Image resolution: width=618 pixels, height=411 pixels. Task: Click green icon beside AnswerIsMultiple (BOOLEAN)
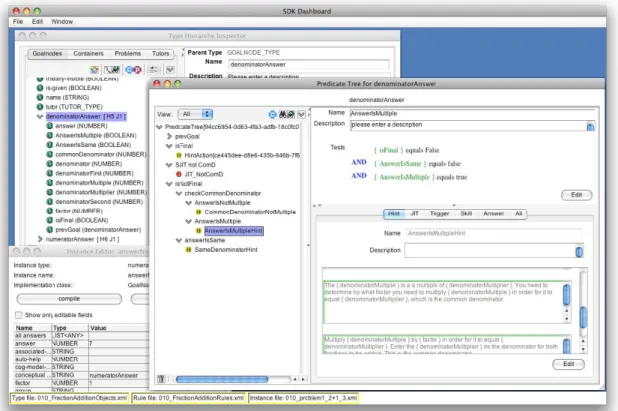click(50, 135)
